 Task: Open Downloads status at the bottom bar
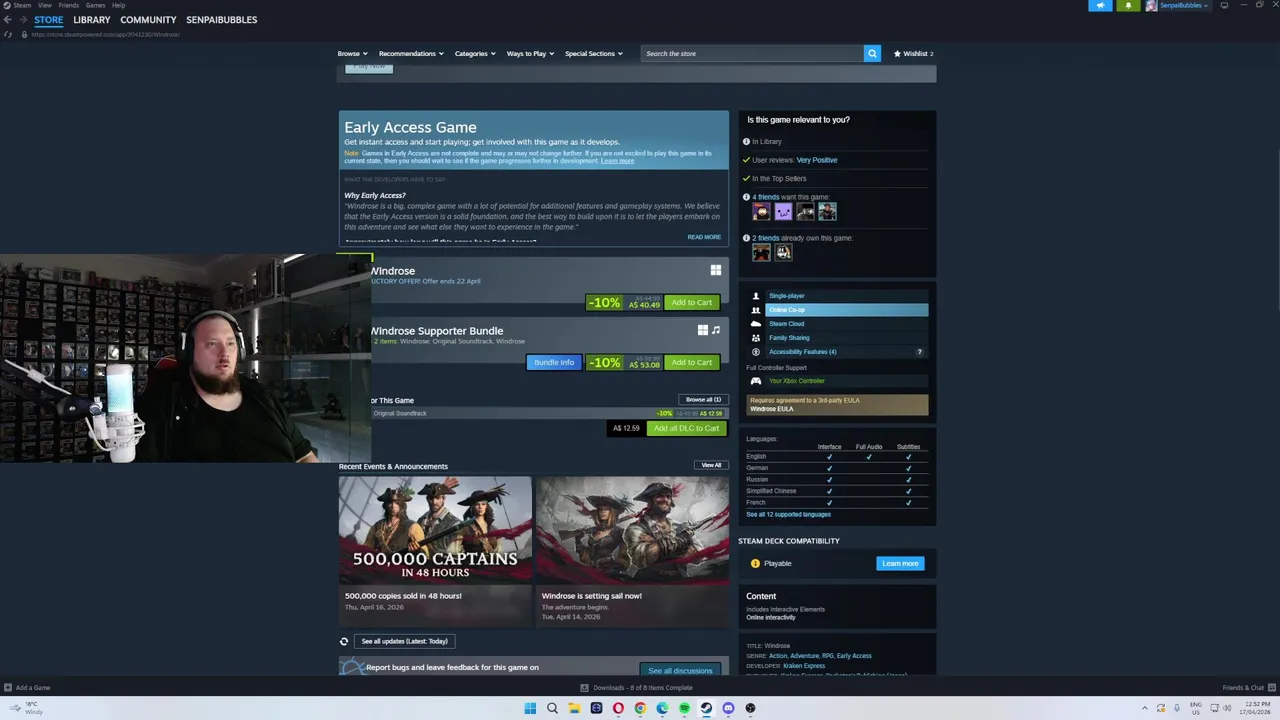coord(637,688)
